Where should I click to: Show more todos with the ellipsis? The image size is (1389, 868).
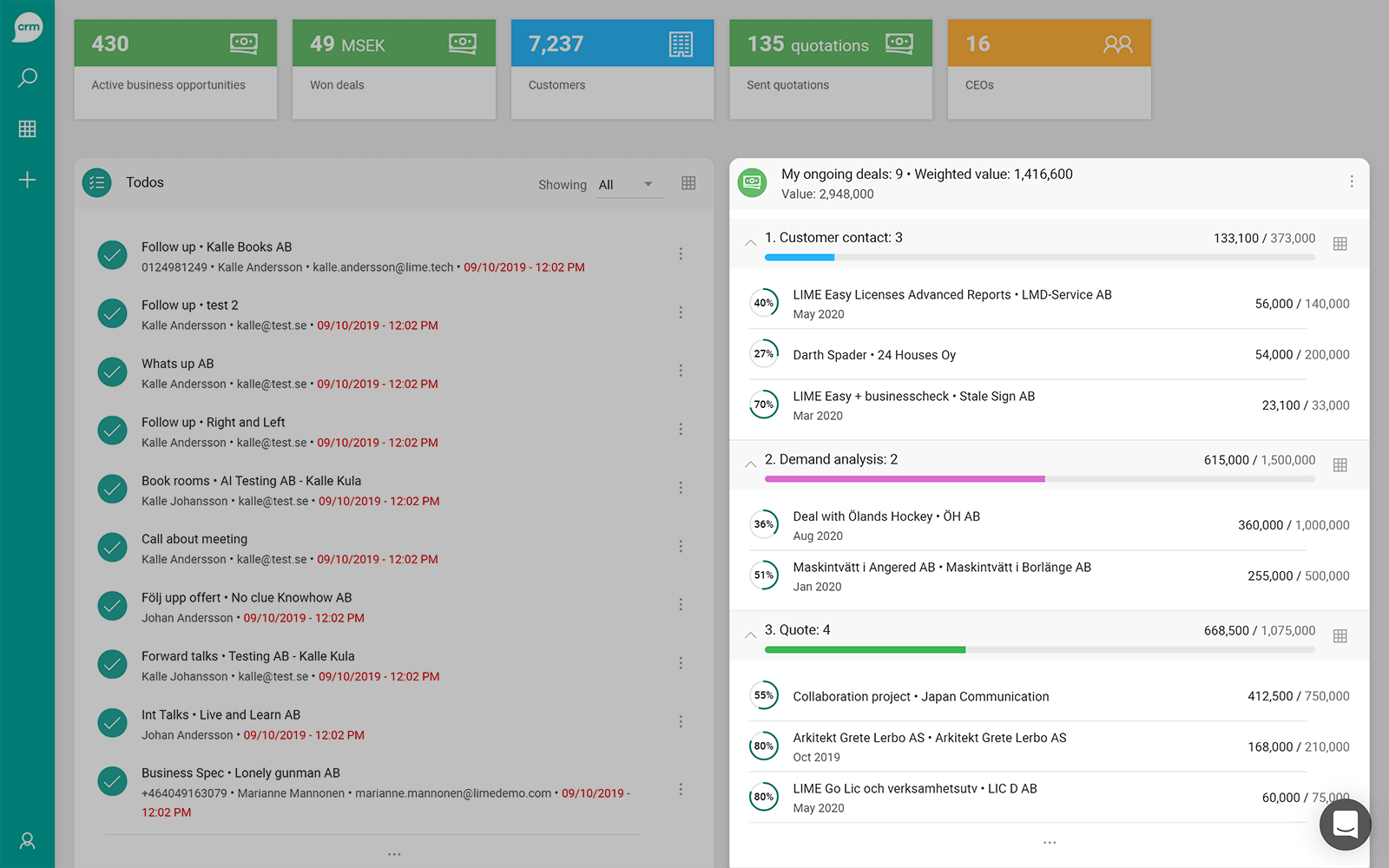(394, 855)
